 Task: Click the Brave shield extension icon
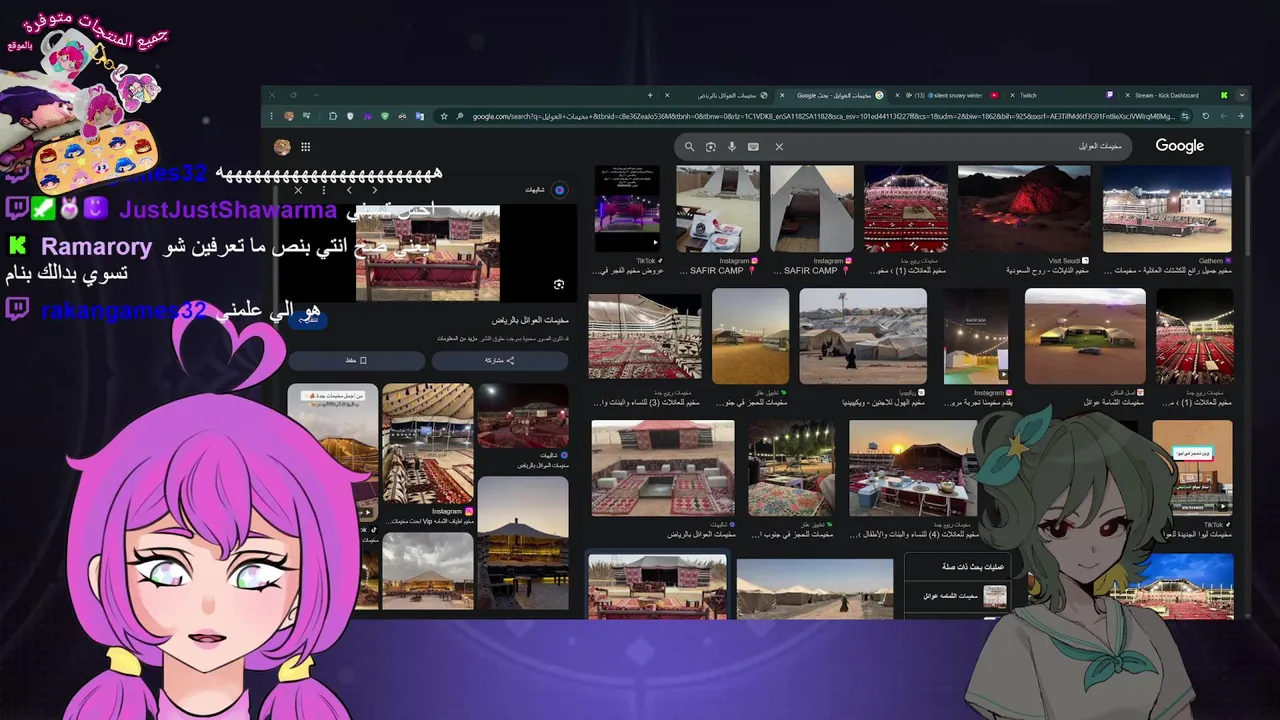[x=350, y=116]
